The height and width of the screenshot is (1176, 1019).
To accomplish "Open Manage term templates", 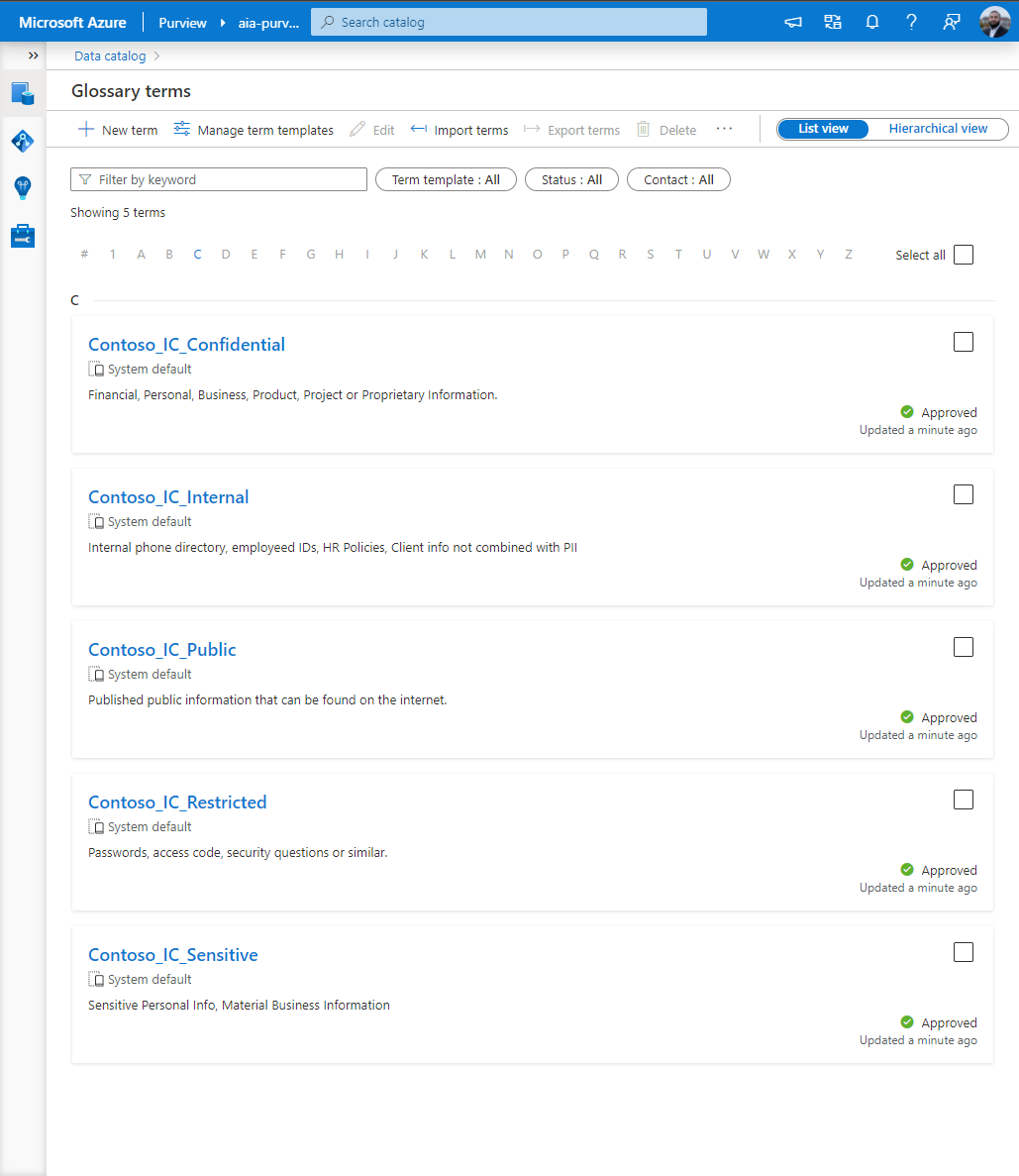I will click(254, 130).
